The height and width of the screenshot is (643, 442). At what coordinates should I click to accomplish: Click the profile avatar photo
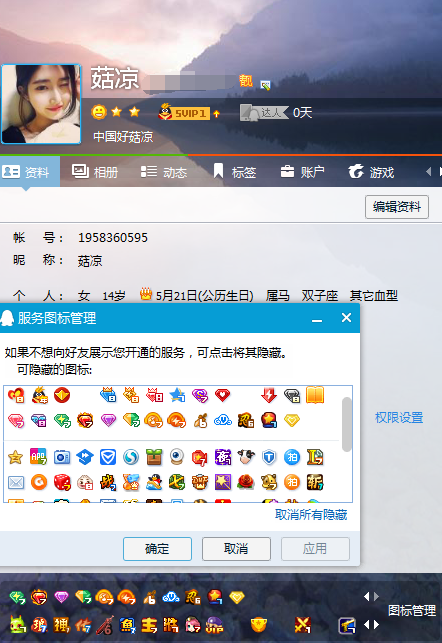pyautogui.click(x=41, y=104)
